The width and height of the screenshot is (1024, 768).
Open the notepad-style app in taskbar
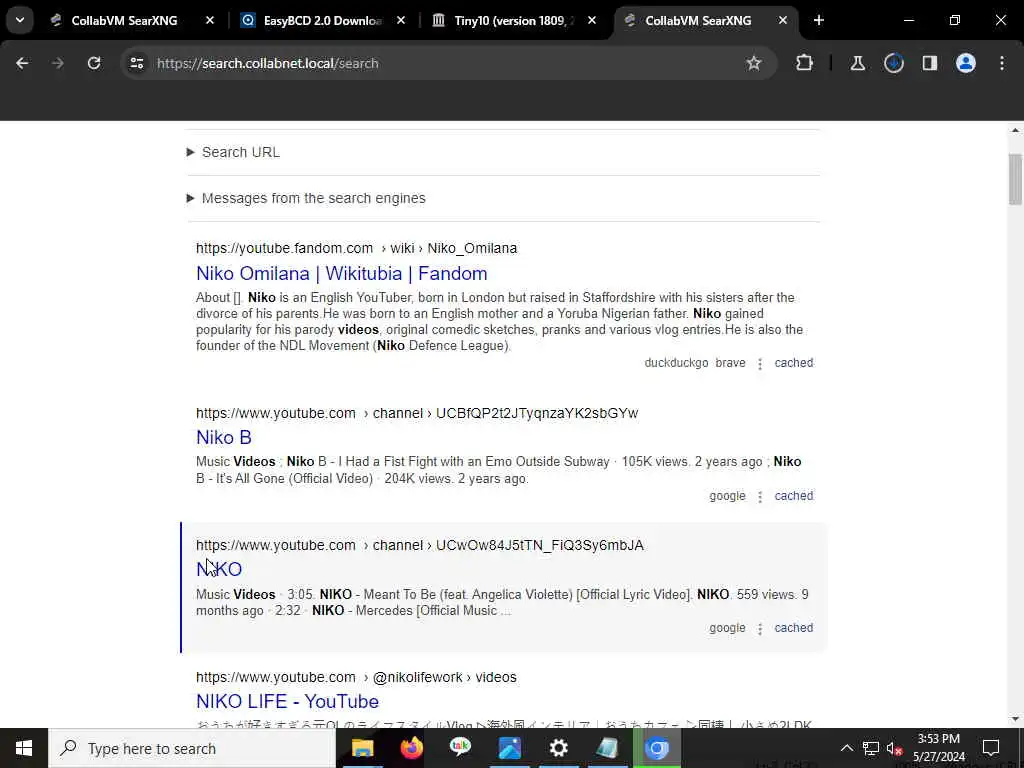pyautogui.click(x=607, y=748)
